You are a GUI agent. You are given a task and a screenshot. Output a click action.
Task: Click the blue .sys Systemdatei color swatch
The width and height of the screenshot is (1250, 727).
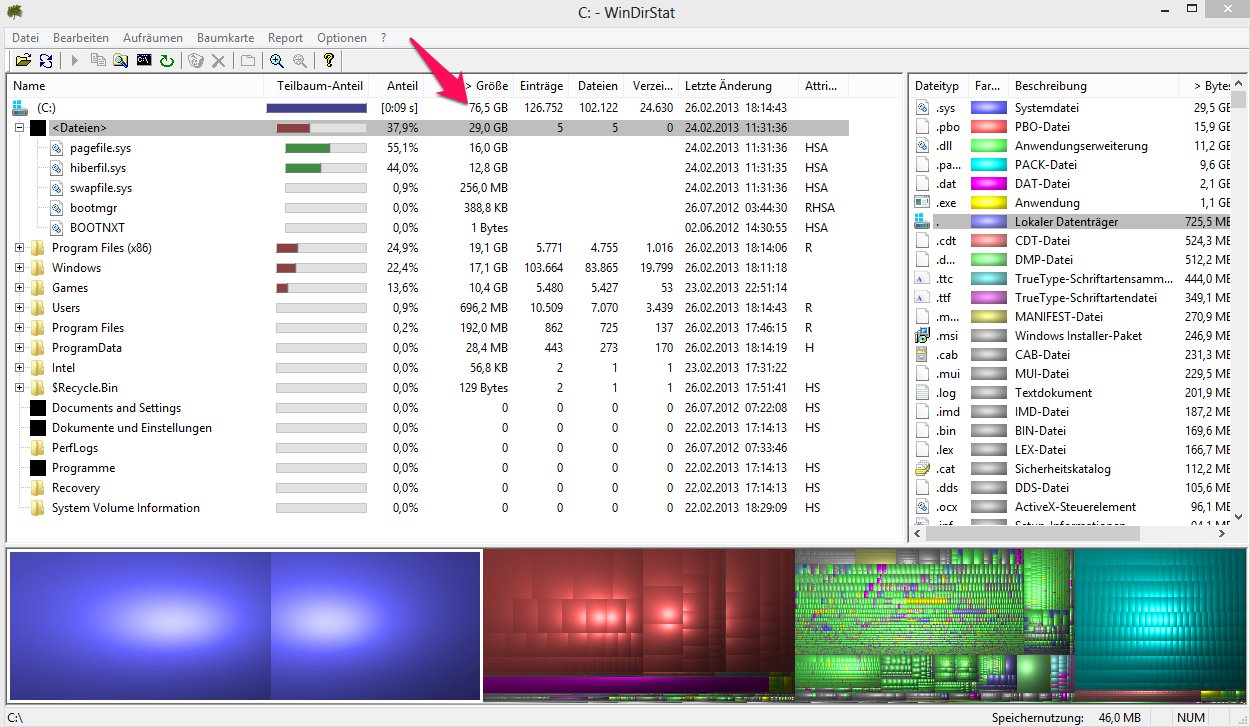[x=988, y=108]
